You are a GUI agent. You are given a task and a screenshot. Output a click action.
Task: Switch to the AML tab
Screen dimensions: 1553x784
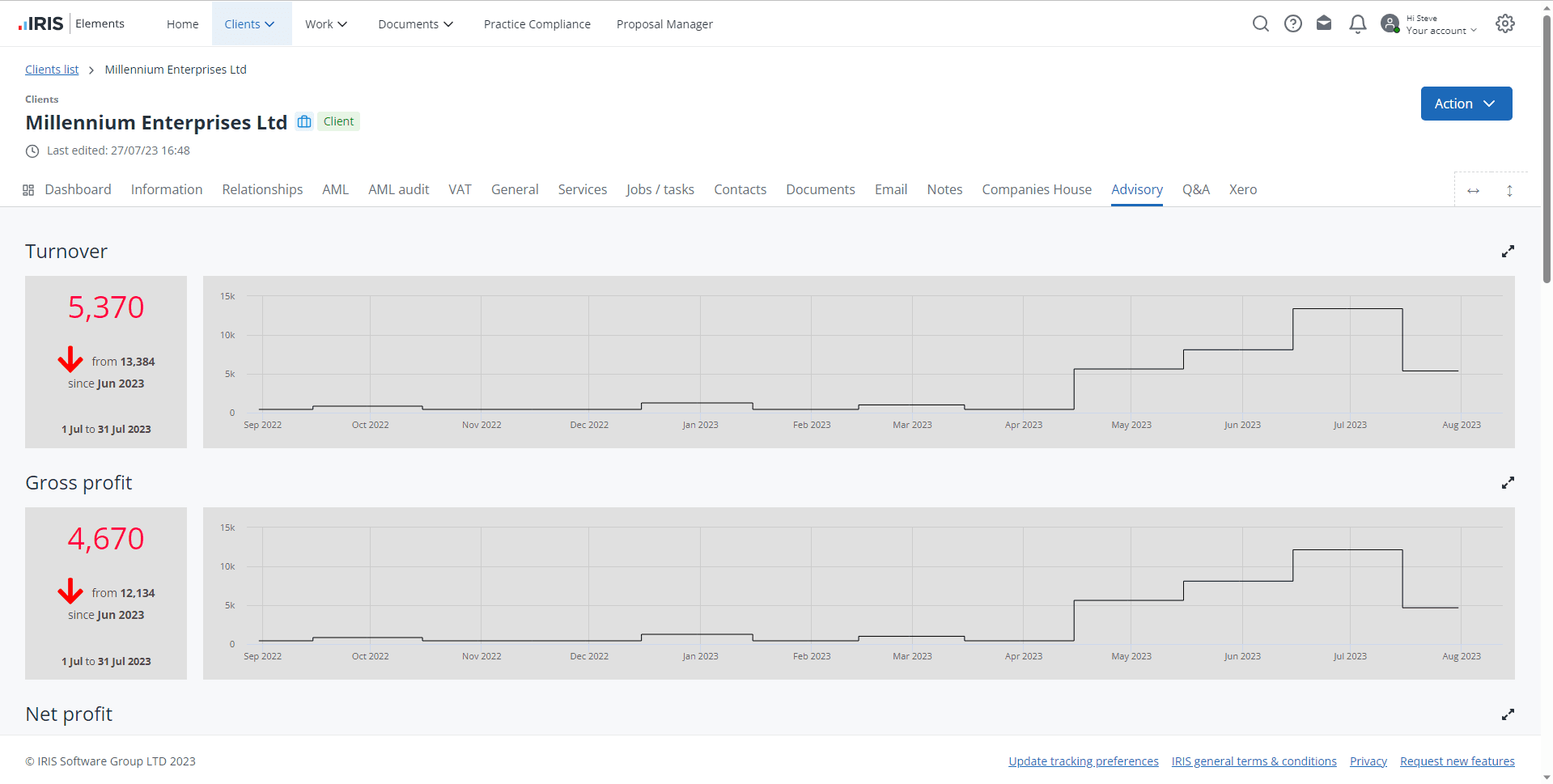pos(335,189)
